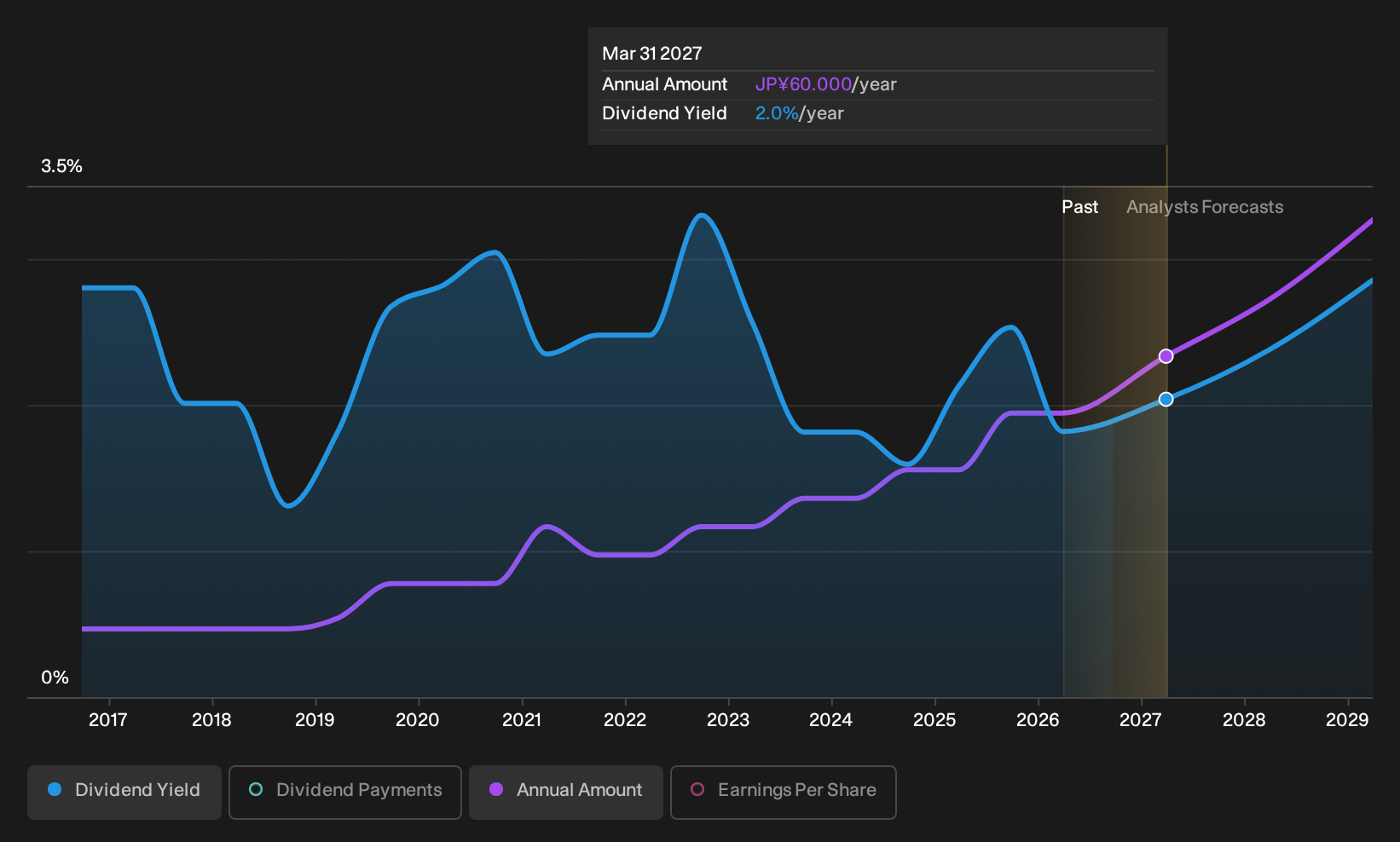Viewport: 1400px width, 842px height.
Task: Click the JP¥60.000 annual amount value
Action: 803,84
